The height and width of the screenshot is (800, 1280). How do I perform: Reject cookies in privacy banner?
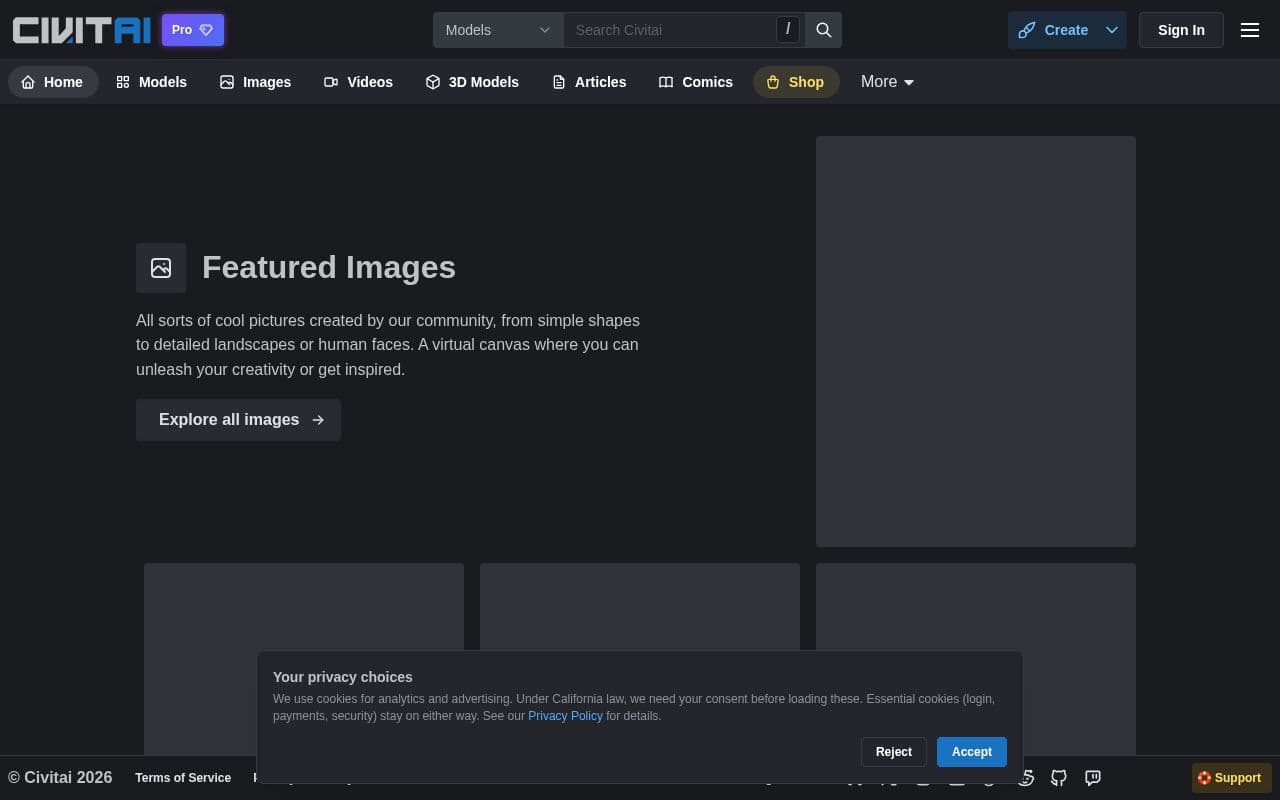coord(894,752)
